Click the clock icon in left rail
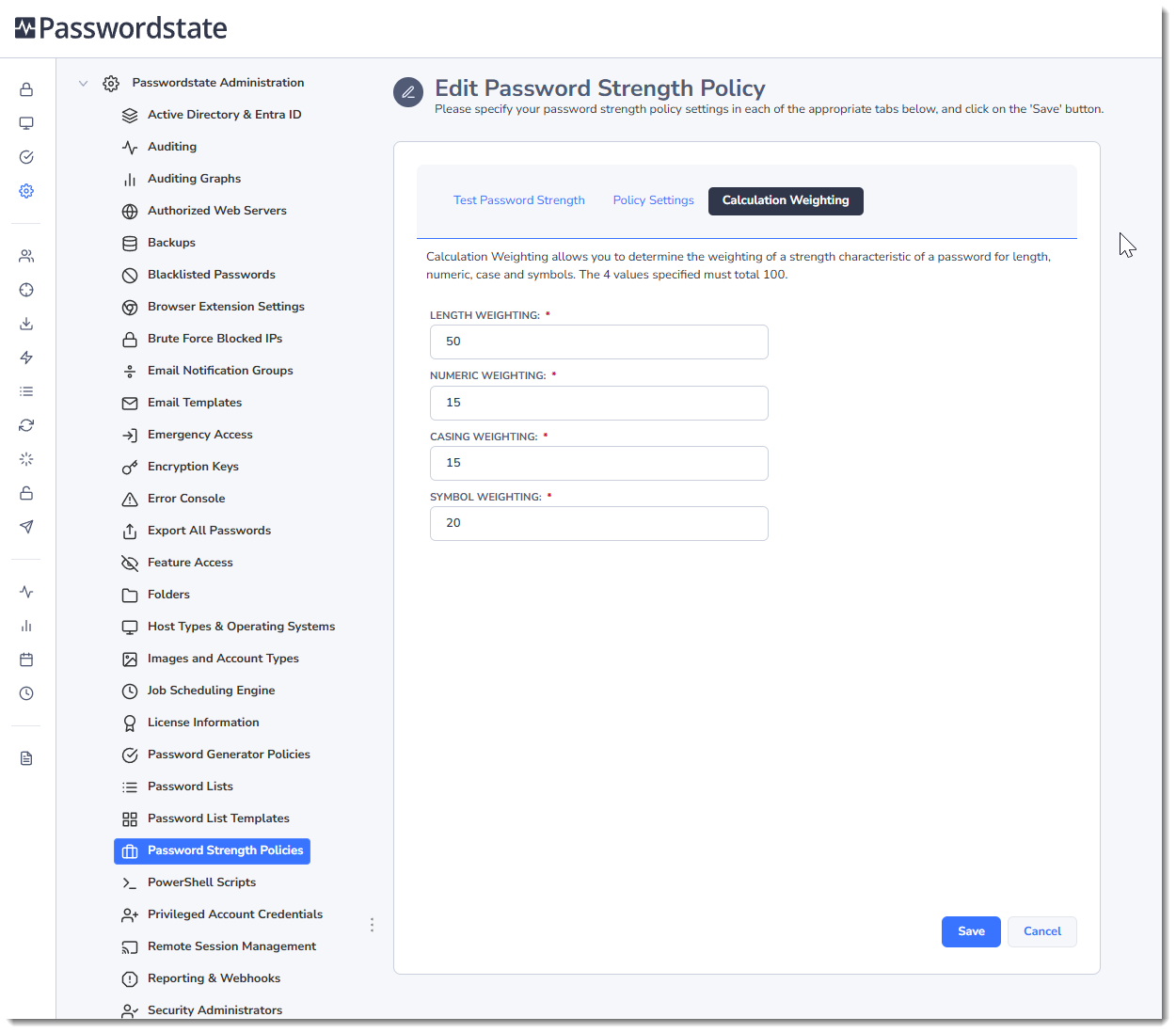Image resolution: width=1176 pixels, height=1033 pixels. coord(26,693)
